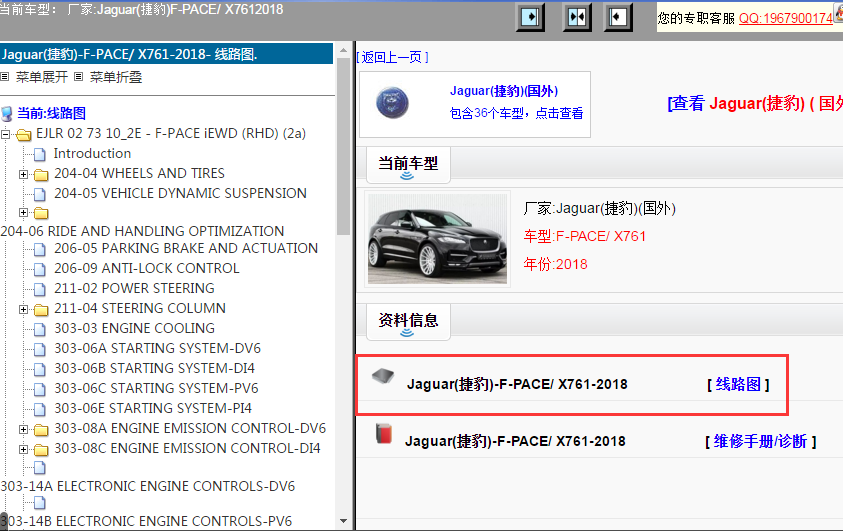Click 包含36个车型，点击查看 link
The height and width of the screenshot is (531, 843).
coord(516,113)
